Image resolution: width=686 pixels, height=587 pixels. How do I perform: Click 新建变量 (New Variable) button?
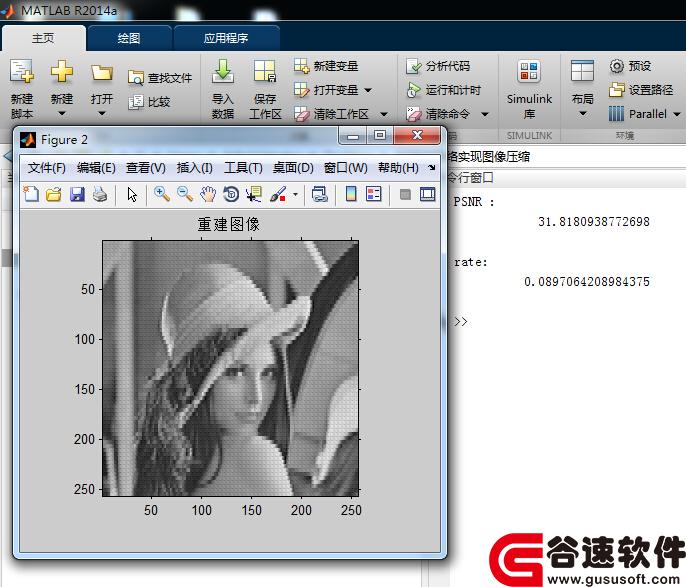tap(326, 66)
